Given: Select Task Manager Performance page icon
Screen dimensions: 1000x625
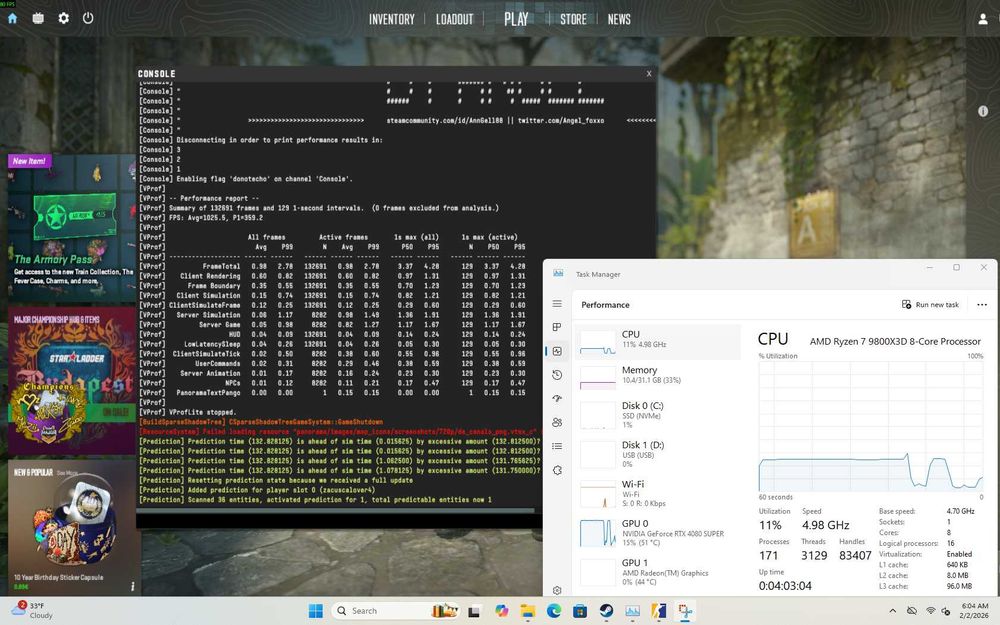Looking at the screenshot, I should [557, 351].
